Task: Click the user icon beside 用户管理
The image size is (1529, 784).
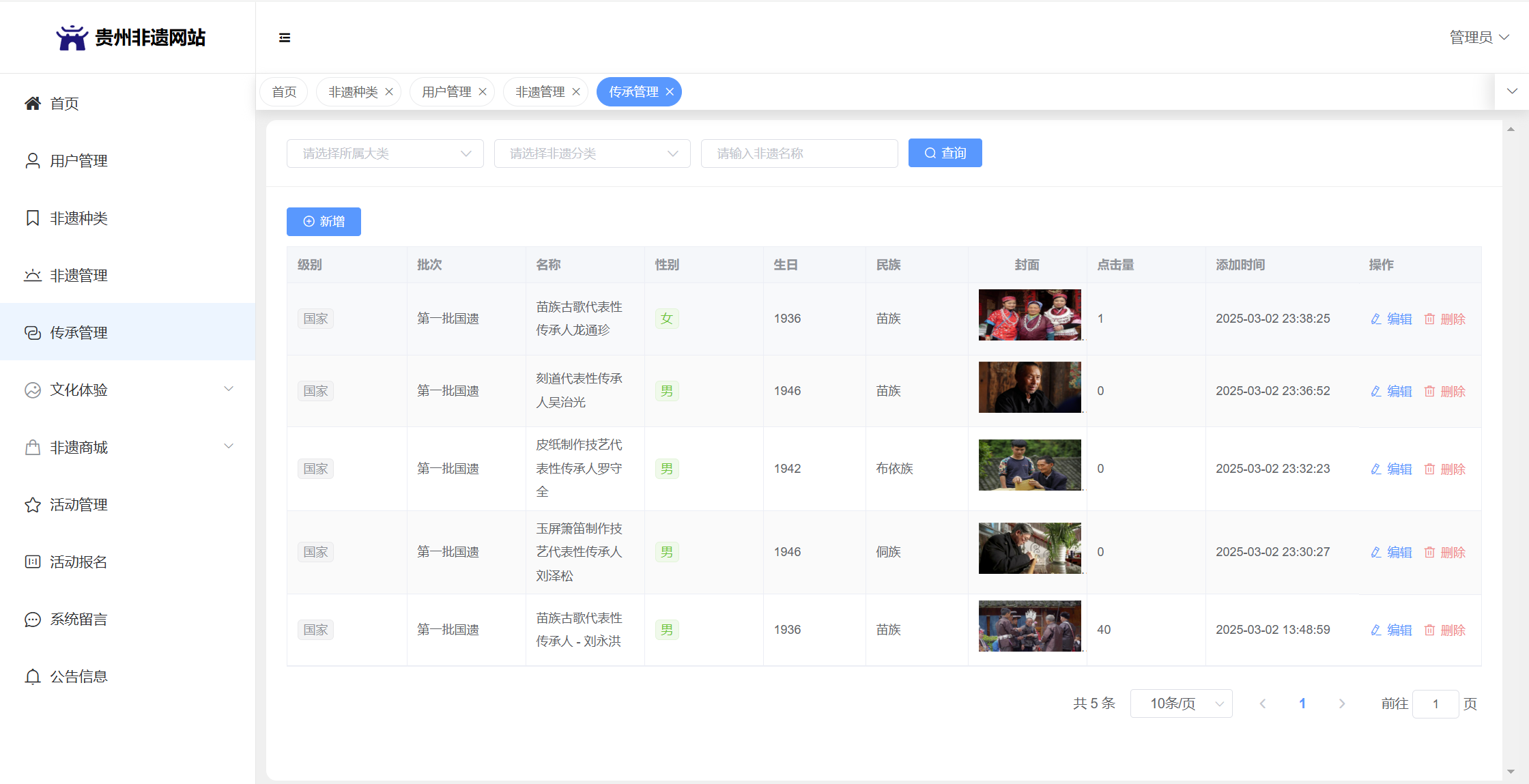Action: [33, 160]
